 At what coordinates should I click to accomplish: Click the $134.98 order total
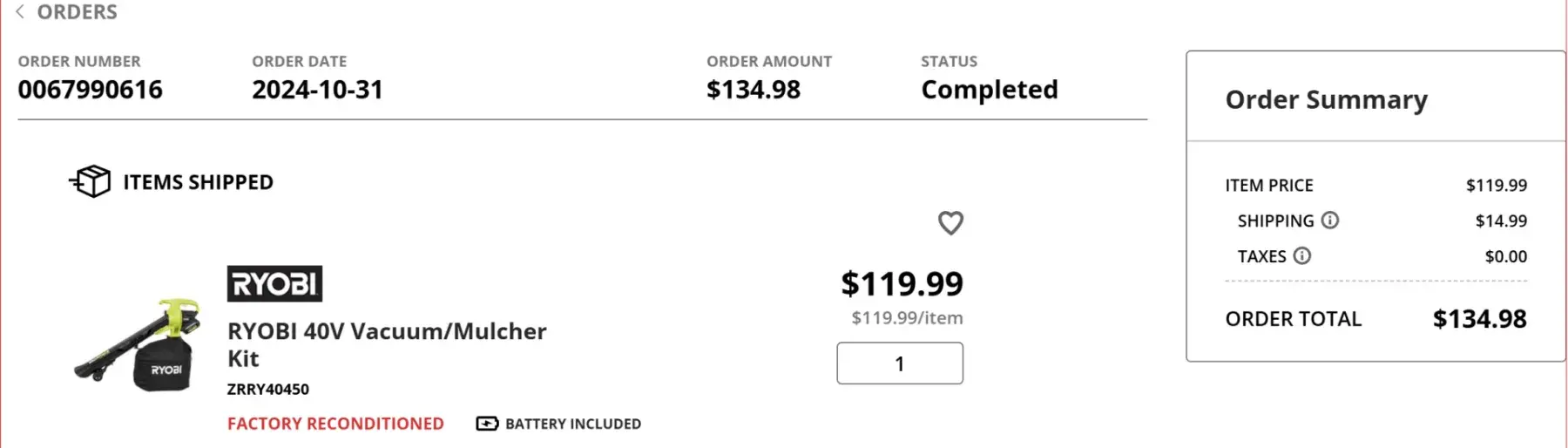[x=1479, y=319]
